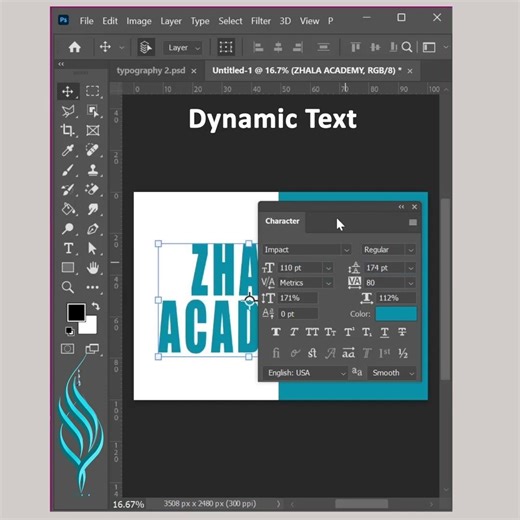This screenshot has width=520, height=520.
Task: Toggle Quick Mask mode
Action: [x=68, y=349]
